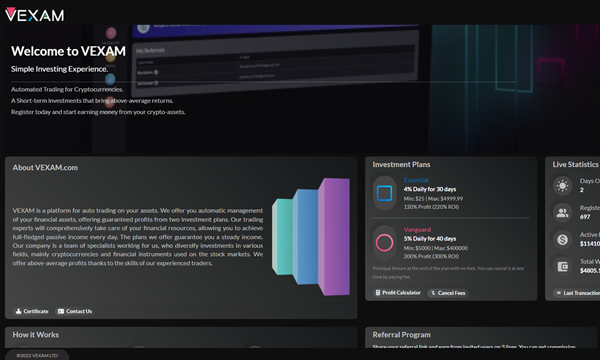This screenshot has height=360, width=600.
Task: Click the Registered users people icon
Action: pyautogui.click(x=562, y=213)
